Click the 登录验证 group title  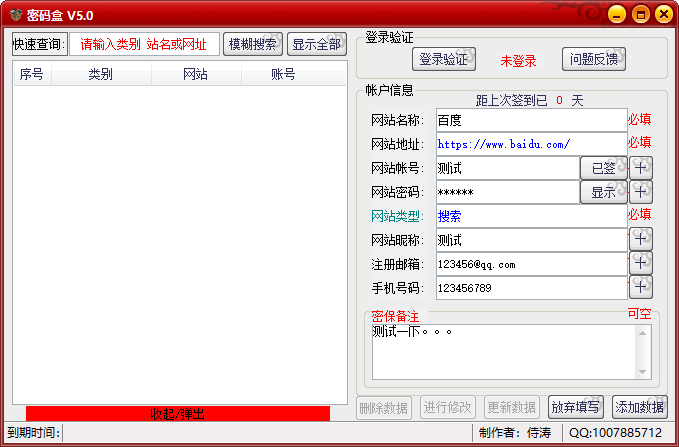pos(389,37)
